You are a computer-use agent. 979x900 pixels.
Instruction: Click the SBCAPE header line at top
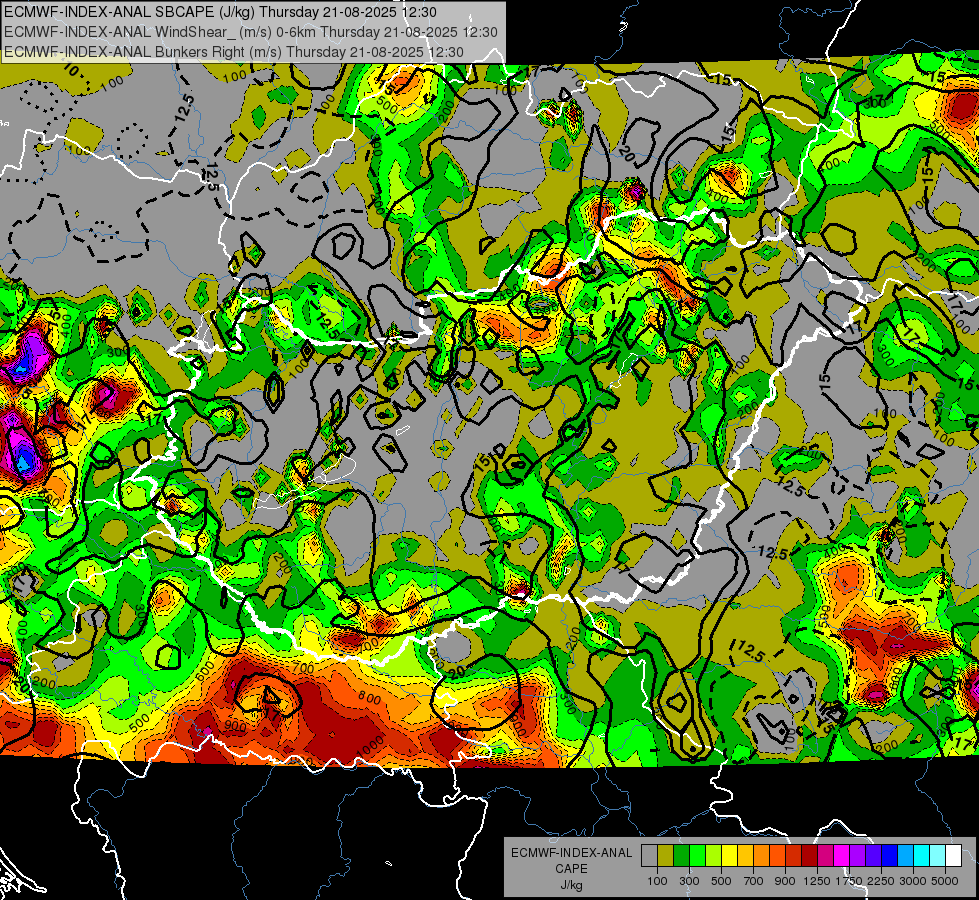(x=220, y=12)
